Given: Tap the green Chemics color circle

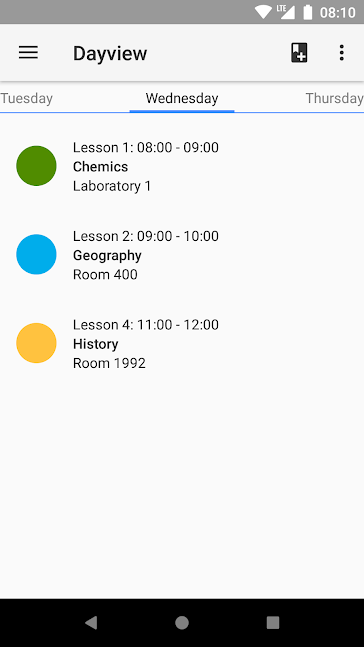Looking at the screenshot, I should click(36, 166).
